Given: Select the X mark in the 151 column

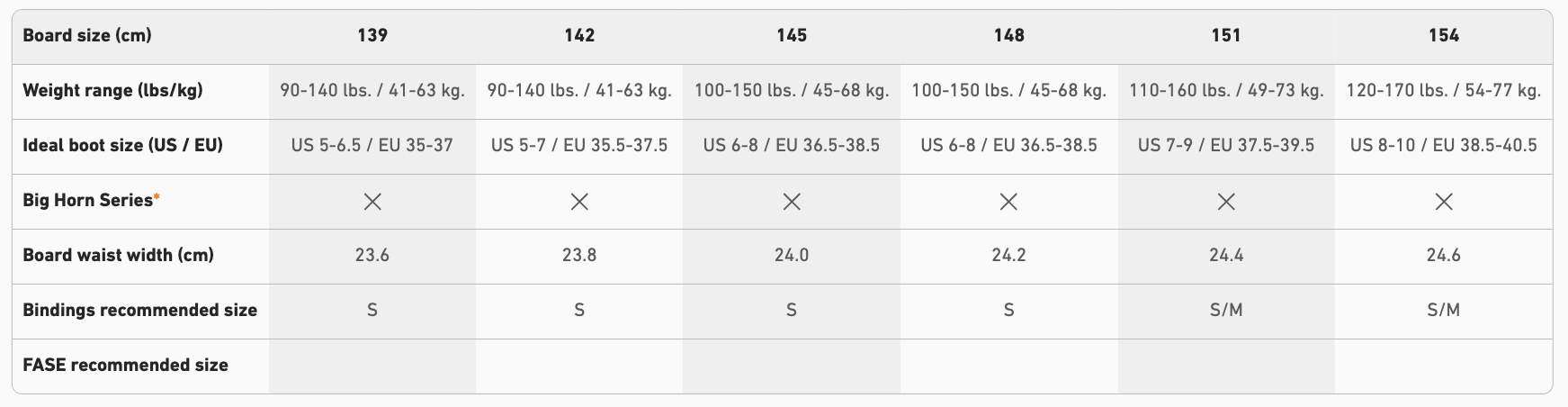Looking at the screenshot, I should 1226,202.
